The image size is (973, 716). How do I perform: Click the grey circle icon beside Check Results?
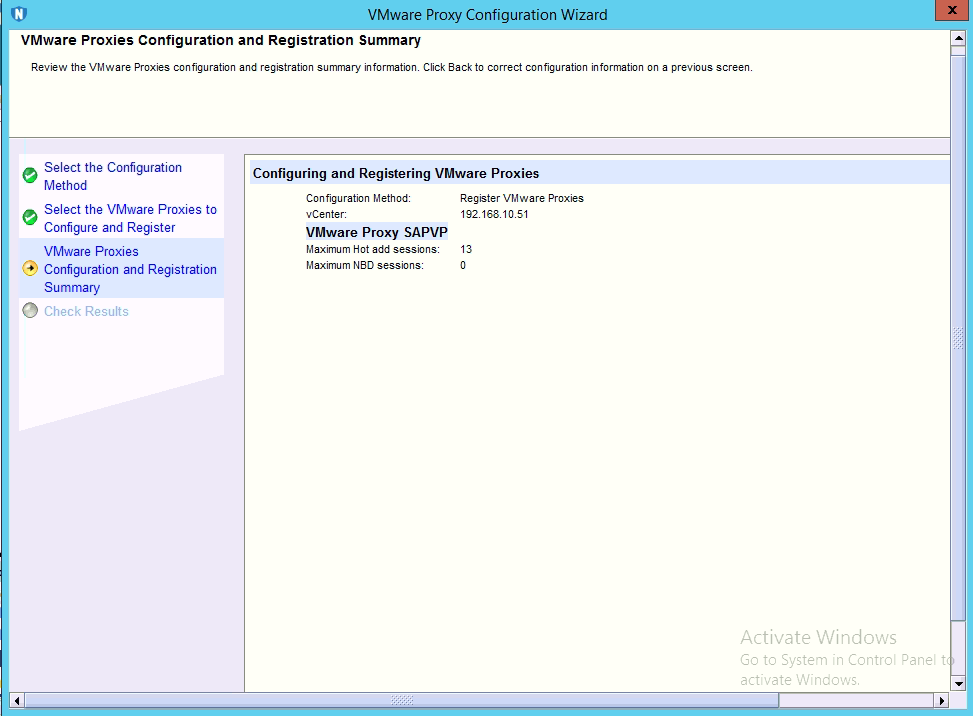point(30,311)
